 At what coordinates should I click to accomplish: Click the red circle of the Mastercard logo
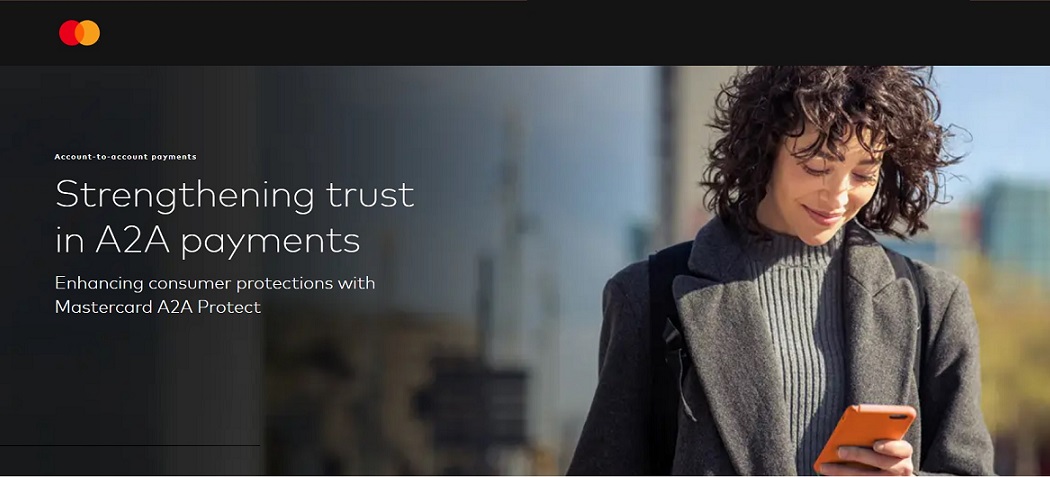[x=69, y=33]
